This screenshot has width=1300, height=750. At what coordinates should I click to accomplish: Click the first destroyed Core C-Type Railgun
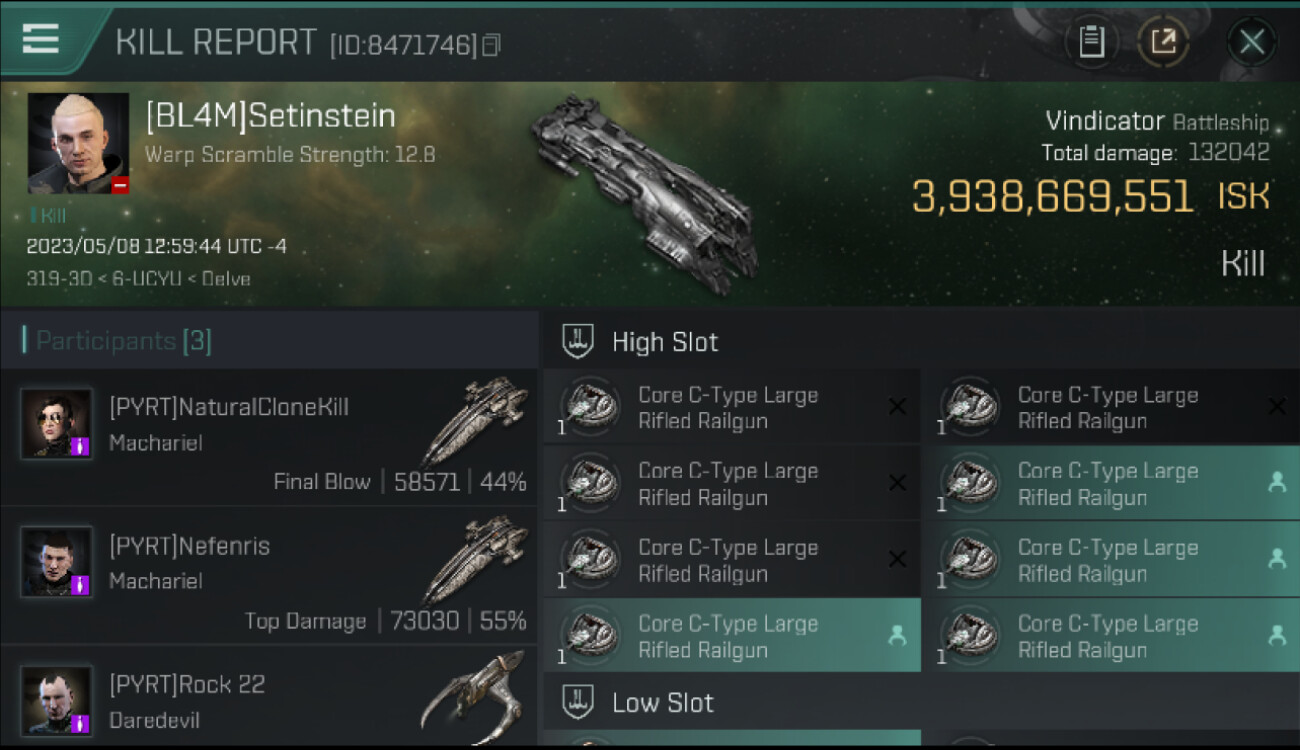(730, 407)
